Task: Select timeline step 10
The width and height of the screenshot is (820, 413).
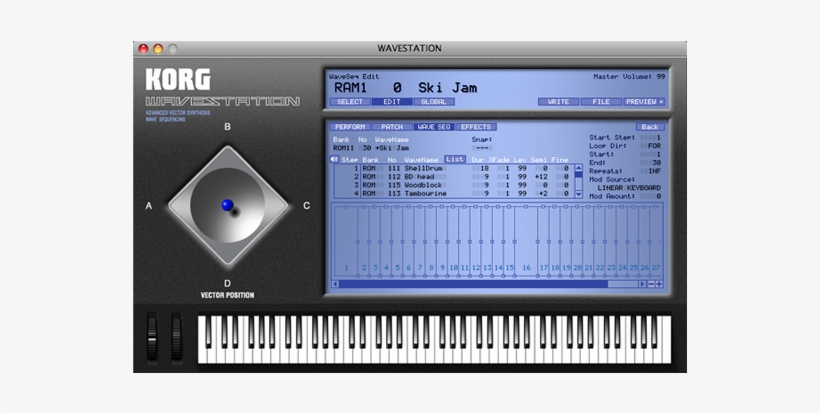Action: pos(453,268)
